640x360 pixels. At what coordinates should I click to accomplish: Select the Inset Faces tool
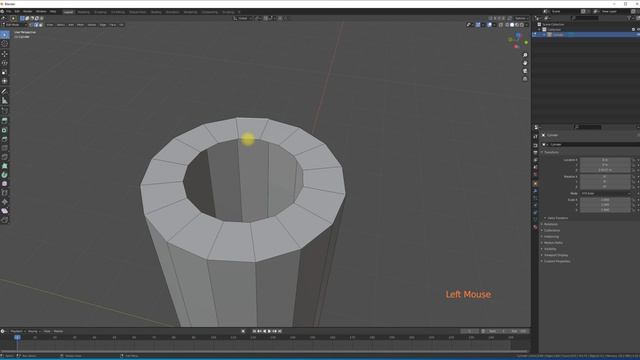click(4, 130)
